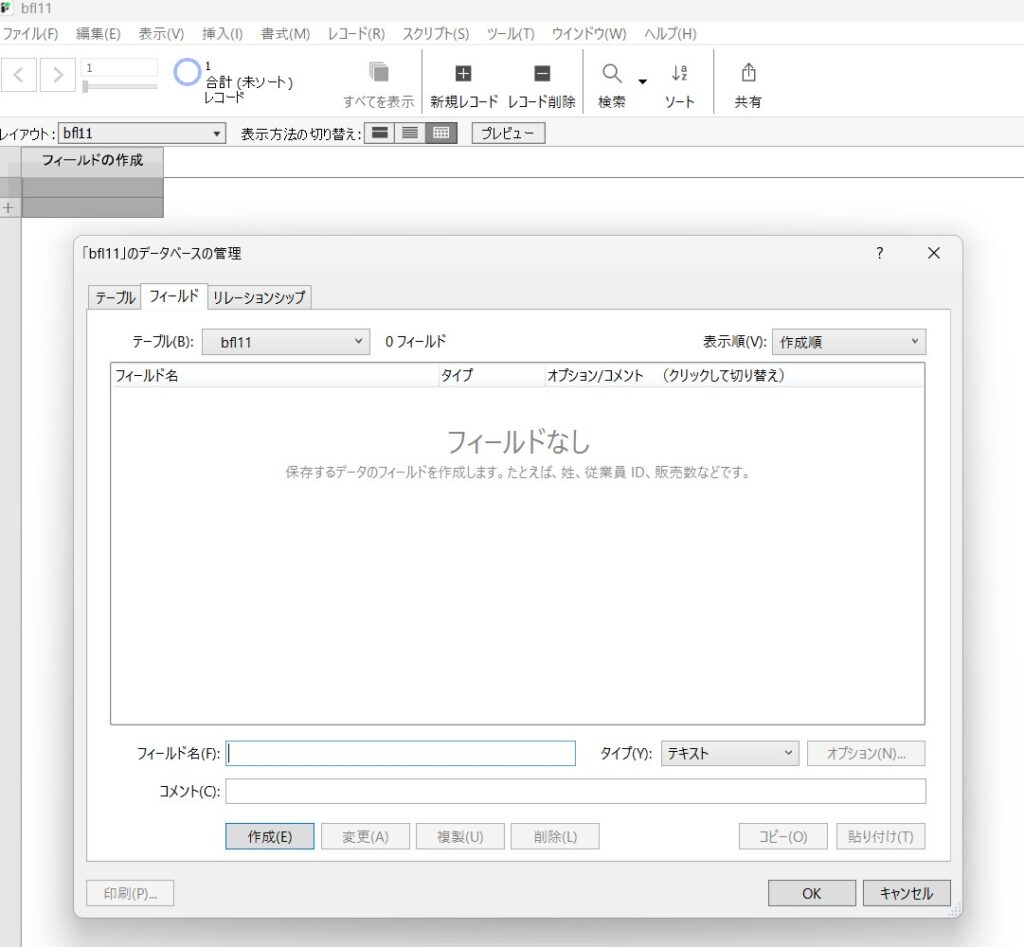Switch to Form view toggle button
The height and width of the screenshot is (947, 1024).
(379, 133)
